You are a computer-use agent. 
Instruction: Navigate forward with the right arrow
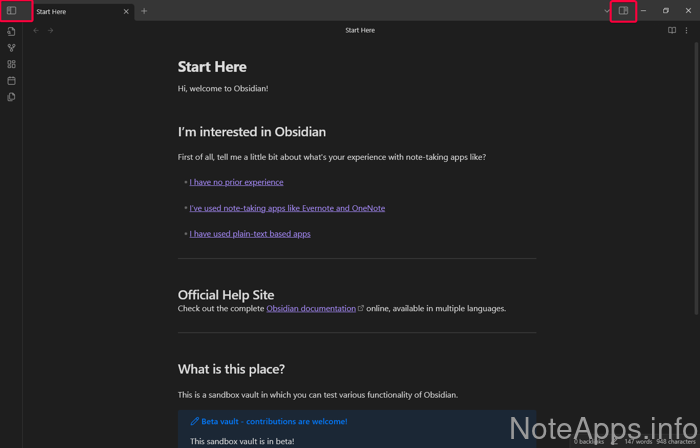coord(51,30)
